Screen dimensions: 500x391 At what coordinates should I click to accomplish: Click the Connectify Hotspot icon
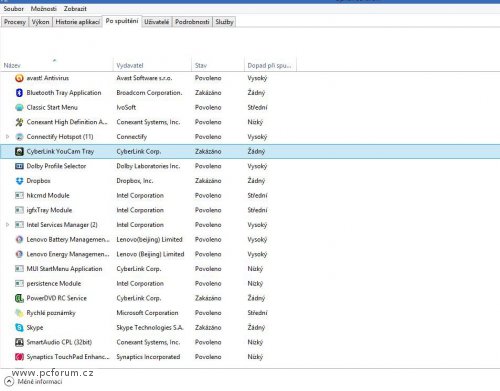pos(19,137)
